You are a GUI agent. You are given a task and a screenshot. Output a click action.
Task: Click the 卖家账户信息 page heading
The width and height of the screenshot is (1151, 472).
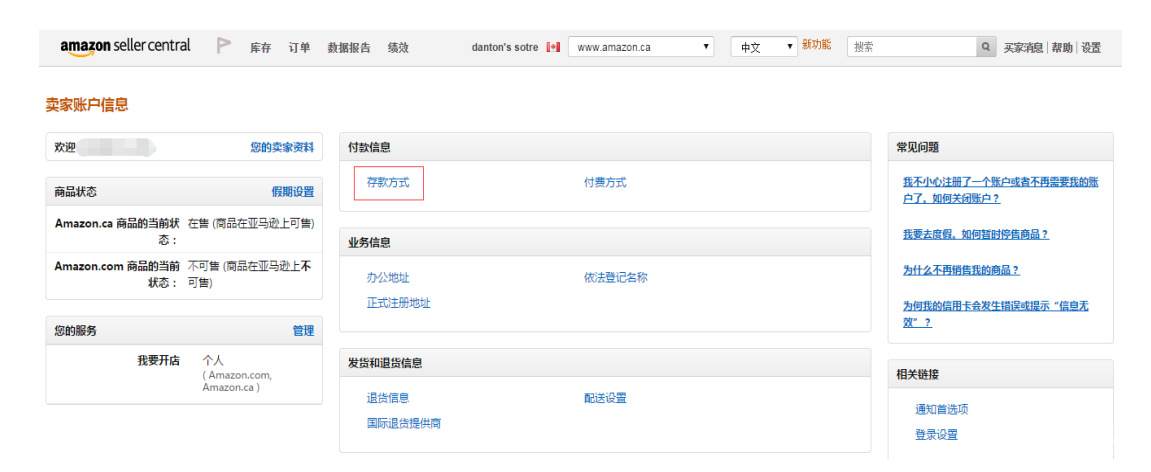click(87, 105)
